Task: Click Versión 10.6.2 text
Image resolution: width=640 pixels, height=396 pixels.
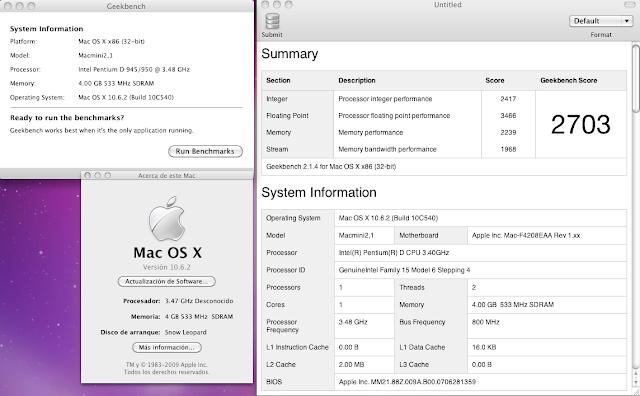Action: pyautogui.click(x=167, y=267)
